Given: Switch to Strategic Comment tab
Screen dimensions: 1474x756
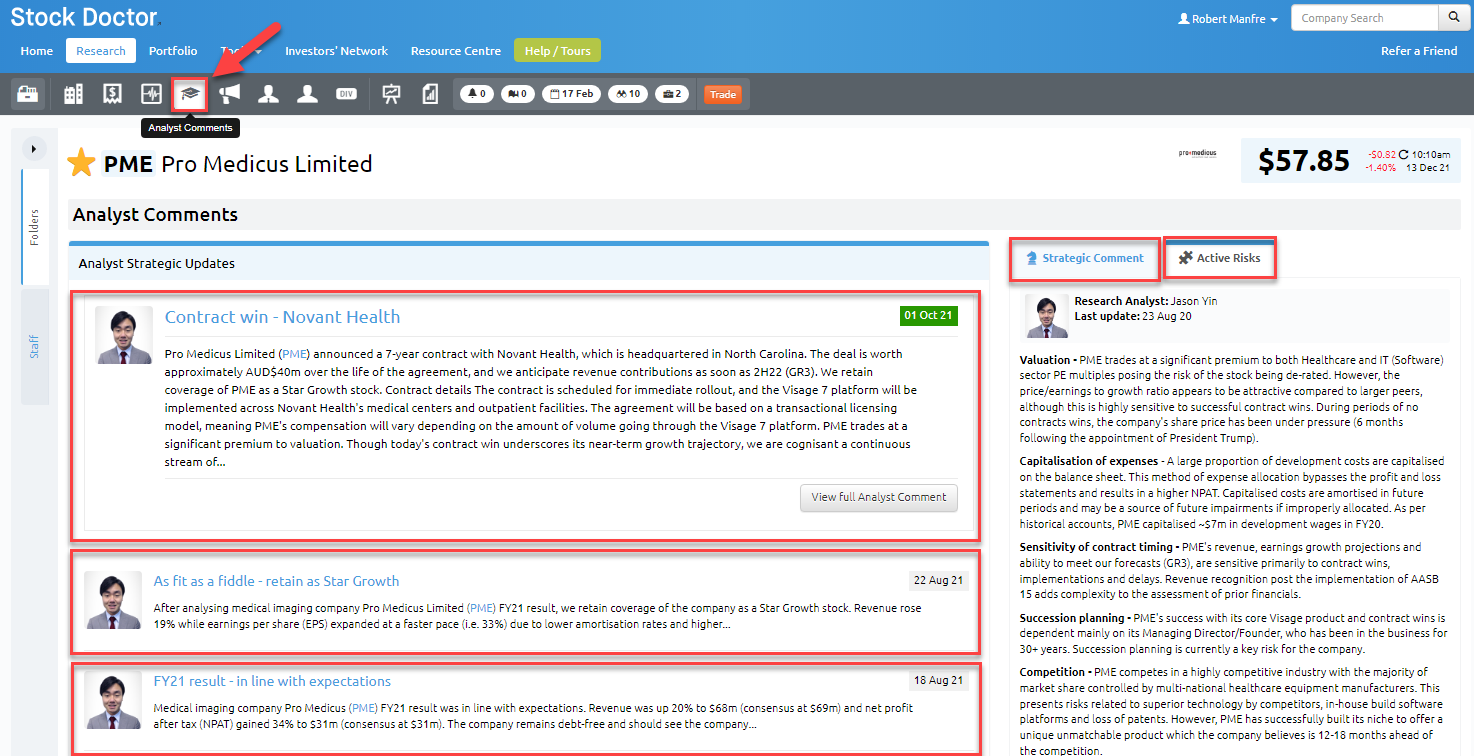Looking at the screenshot, I should pyautogui.click(x=1085, y=258).
